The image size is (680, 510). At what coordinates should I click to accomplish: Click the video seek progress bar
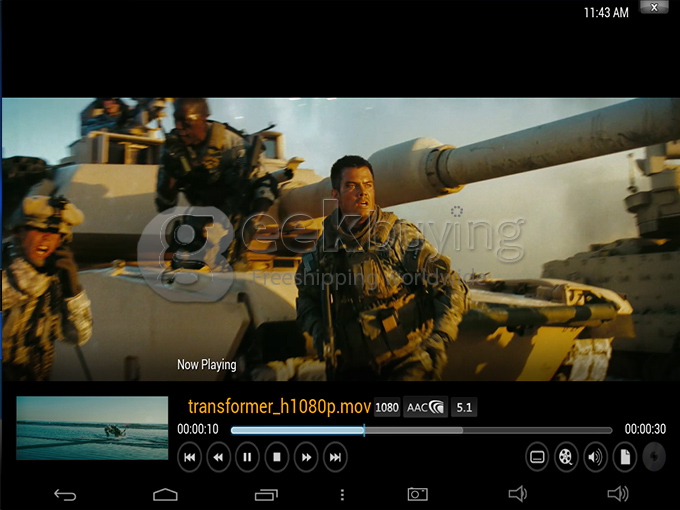tap(422, 430)
